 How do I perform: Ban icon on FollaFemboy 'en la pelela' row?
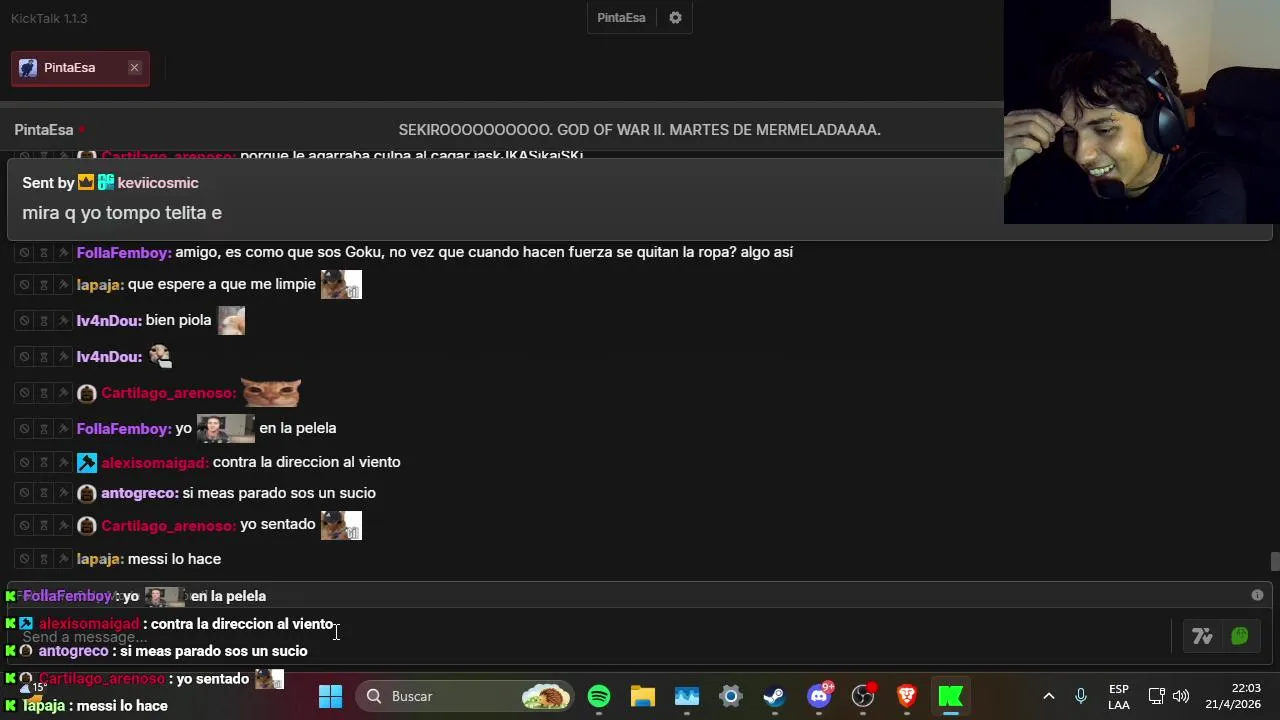(25, 429)
